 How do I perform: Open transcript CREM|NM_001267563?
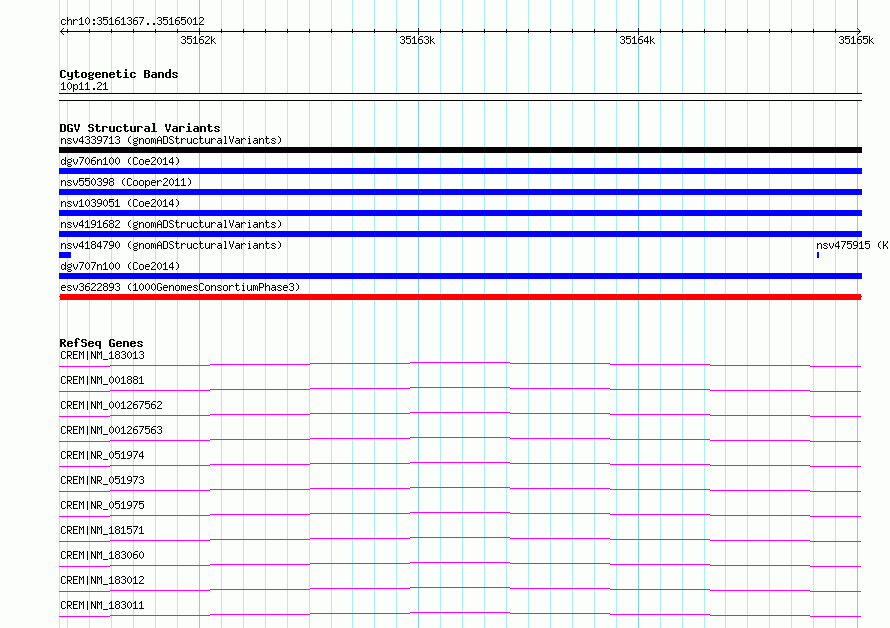[x=111, y=430]
